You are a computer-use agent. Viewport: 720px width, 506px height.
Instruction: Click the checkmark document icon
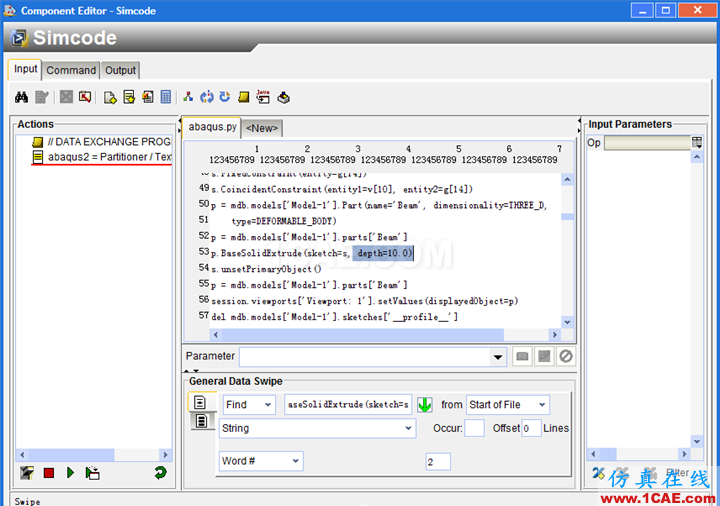148,97
